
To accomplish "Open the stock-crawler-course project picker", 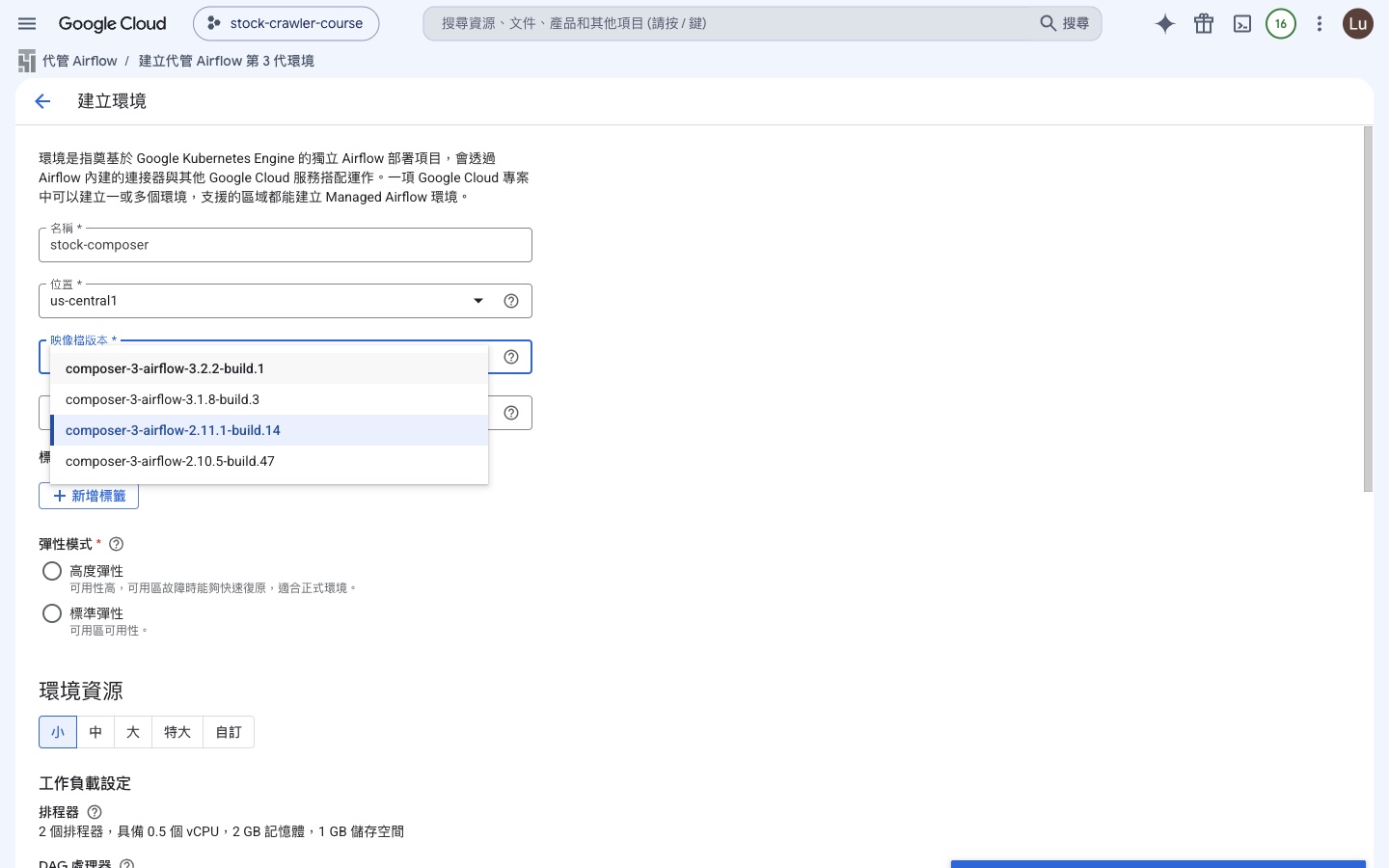I will pyautogui.click(x=286, y=23).
